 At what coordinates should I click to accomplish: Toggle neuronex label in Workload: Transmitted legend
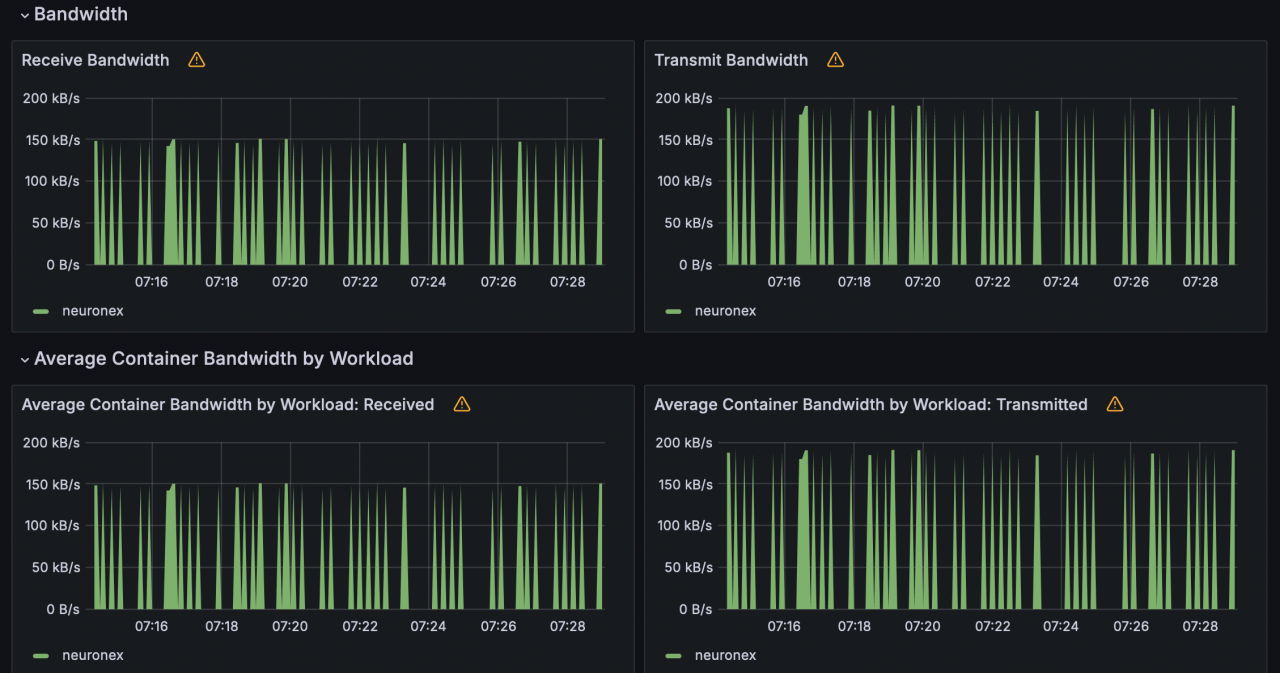coord(726,655)
